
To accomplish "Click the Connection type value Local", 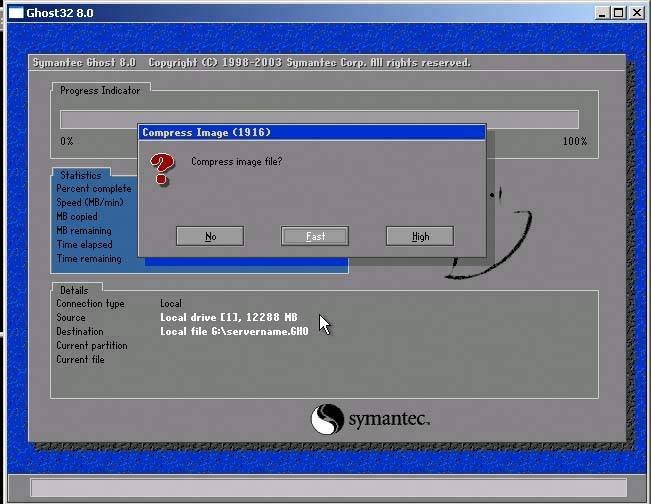I will point(171,303).
